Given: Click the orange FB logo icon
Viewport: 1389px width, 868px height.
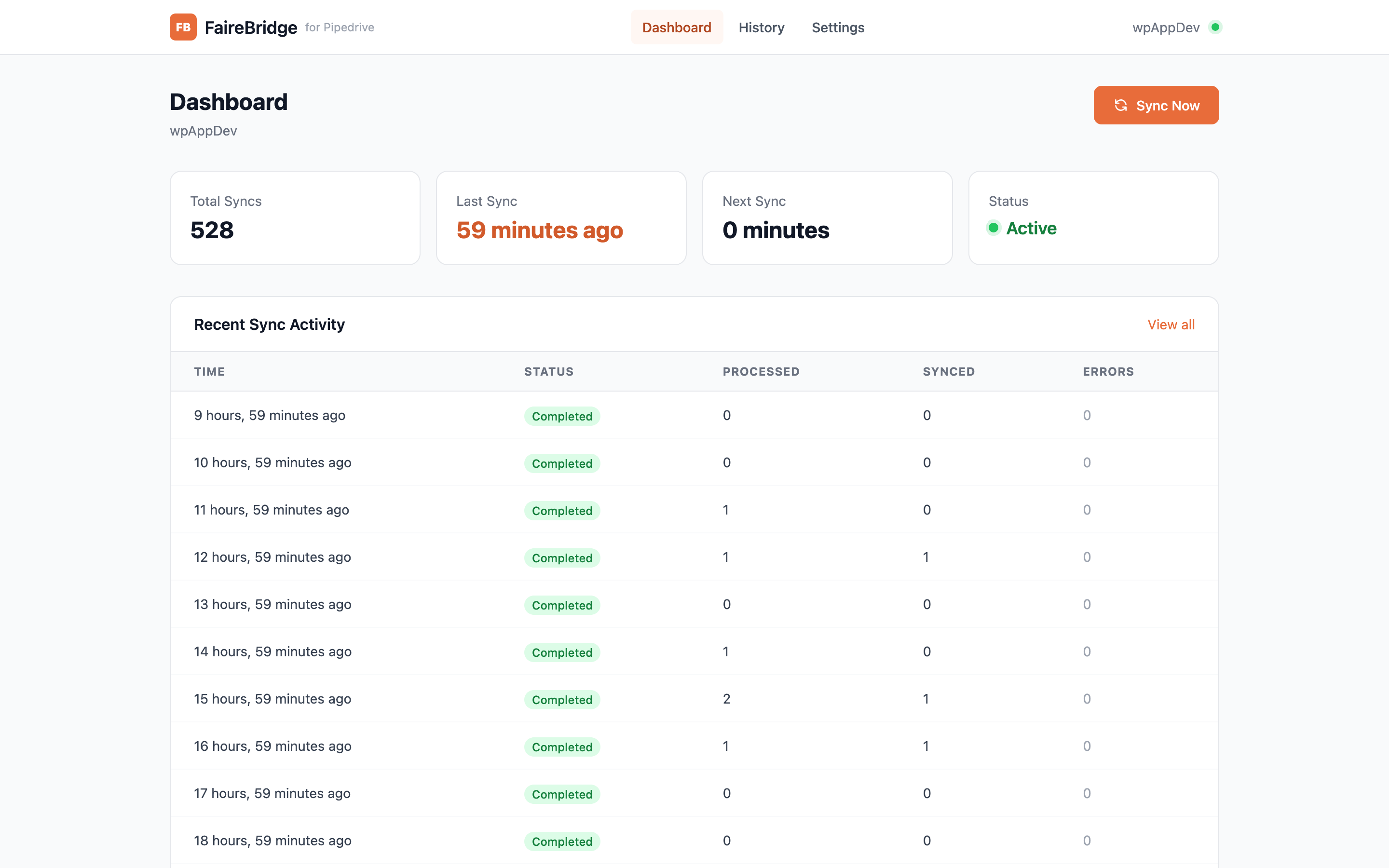Looking at the screenshot, I should [x=183, y=27].
